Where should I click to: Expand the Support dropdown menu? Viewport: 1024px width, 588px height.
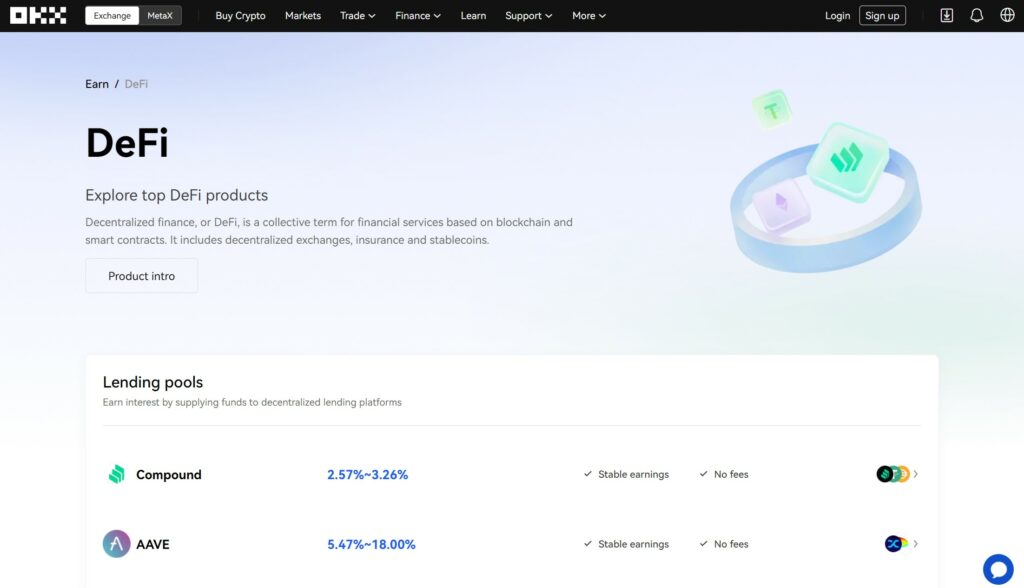(x=528, y=16)
